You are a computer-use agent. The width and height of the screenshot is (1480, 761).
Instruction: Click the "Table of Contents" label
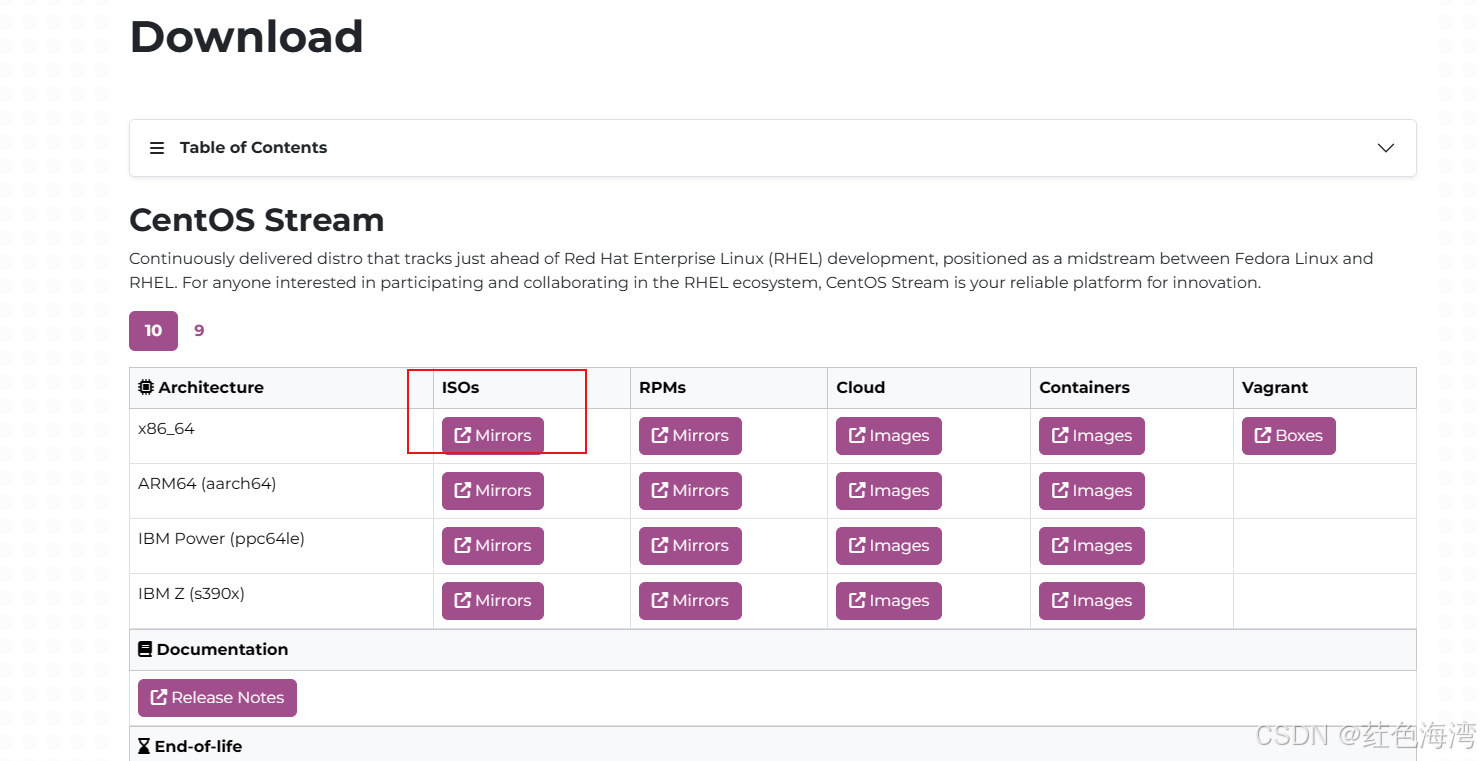pos(253,148)
